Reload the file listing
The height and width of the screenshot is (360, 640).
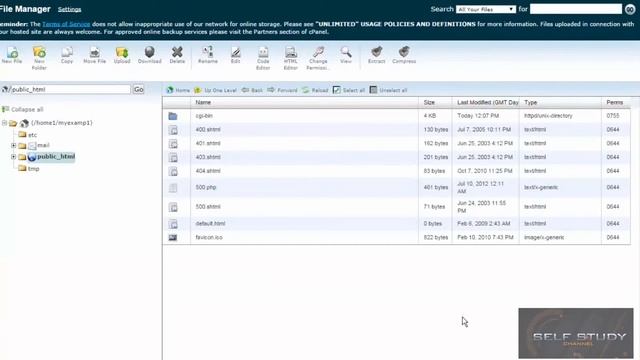click(315, 90)
